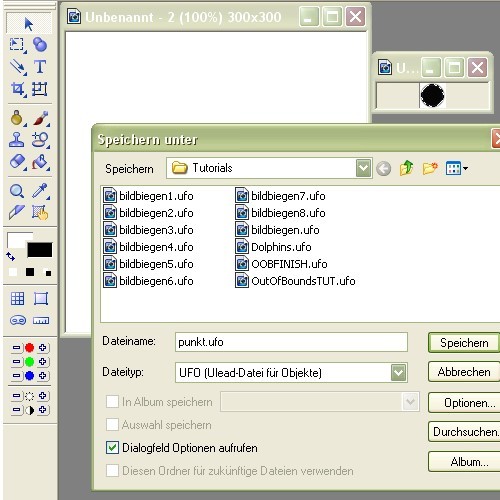This screenshot has height=500, width=500.
Task: Decrease the blue color channel
Action: pos(16,376)
